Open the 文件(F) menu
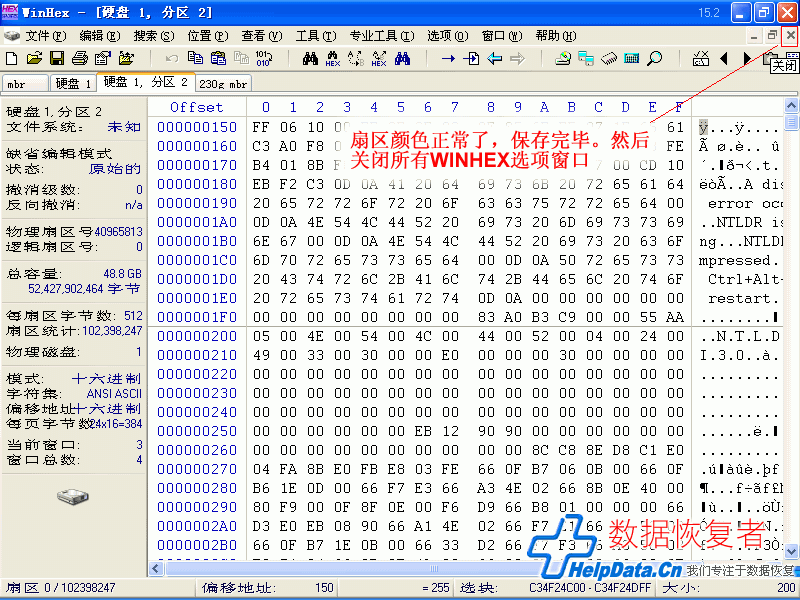The image size is (800, 600). (46, 36)
